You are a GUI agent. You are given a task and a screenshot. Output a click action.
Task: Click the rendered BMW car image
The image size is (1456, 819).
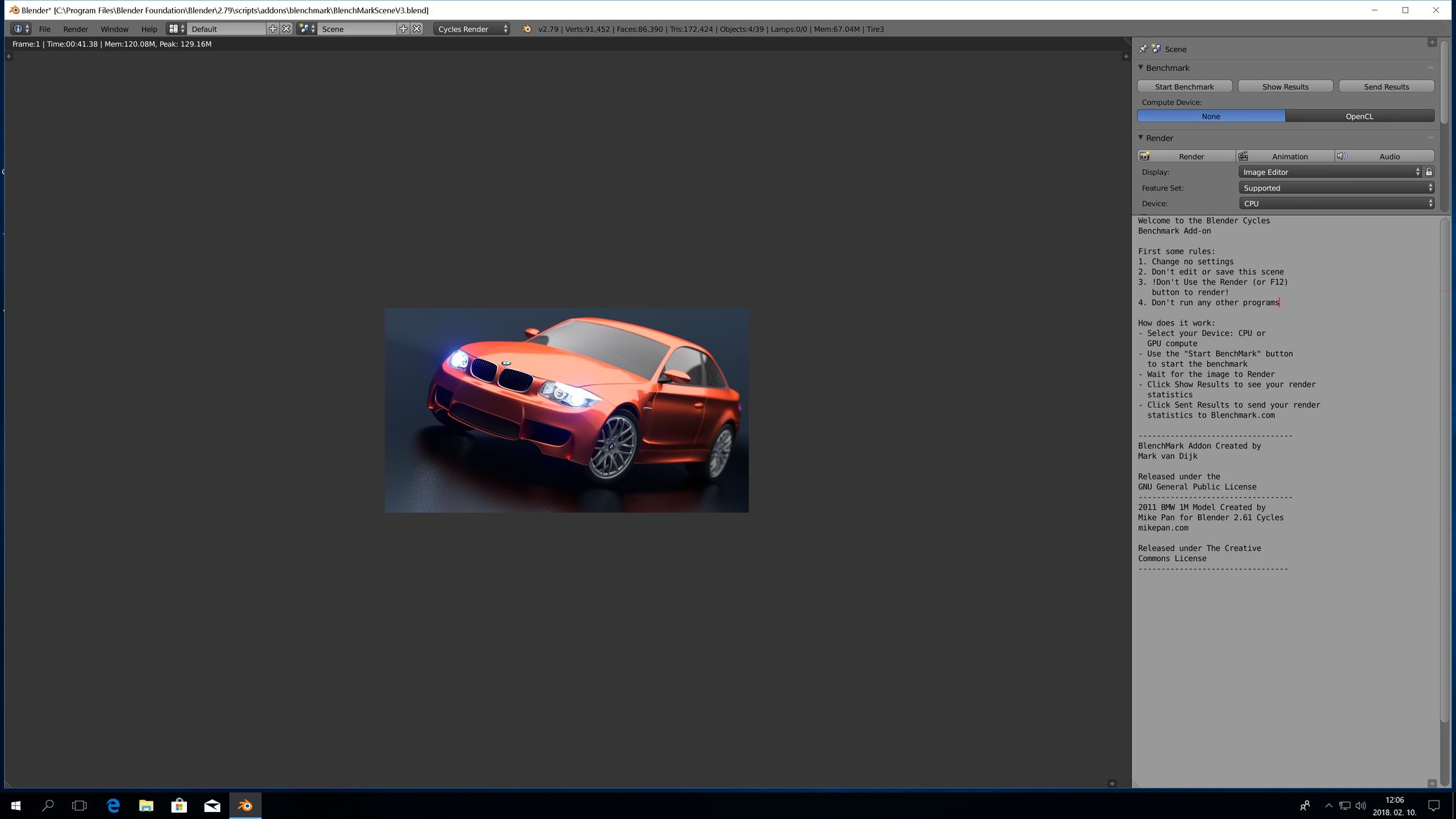point(567,410)
